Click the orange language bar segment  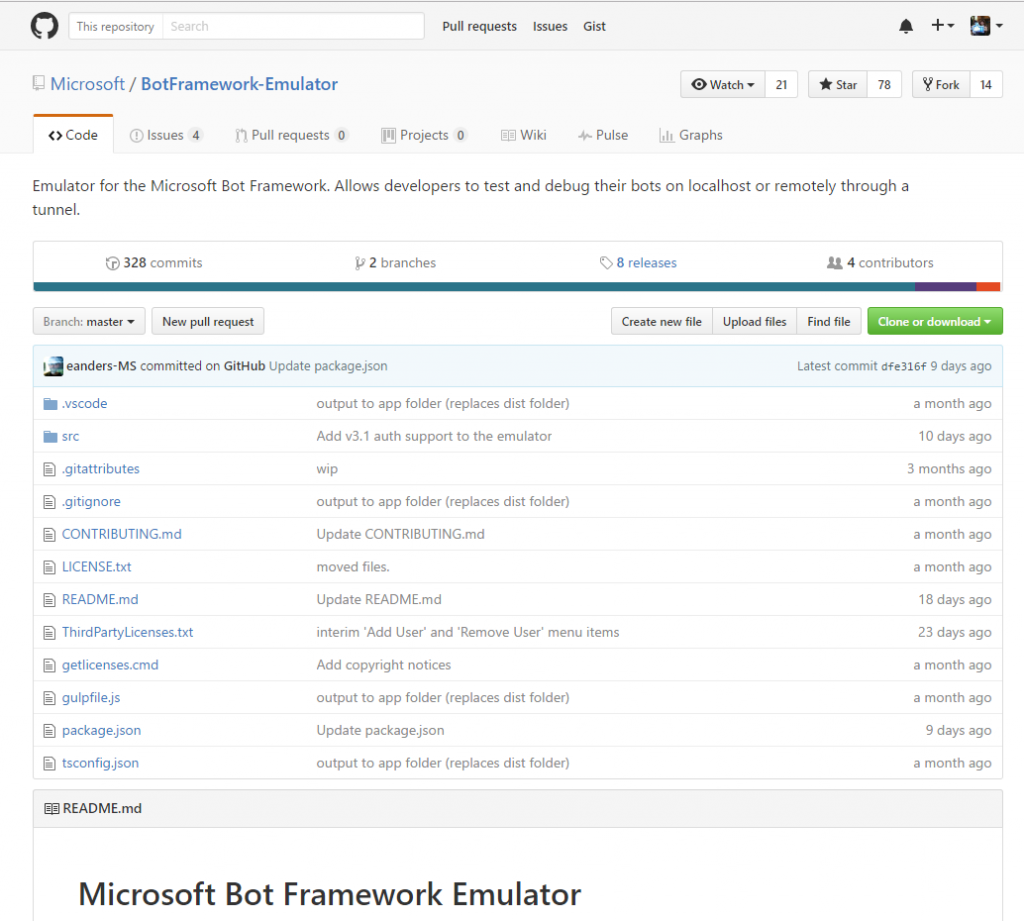989,287
